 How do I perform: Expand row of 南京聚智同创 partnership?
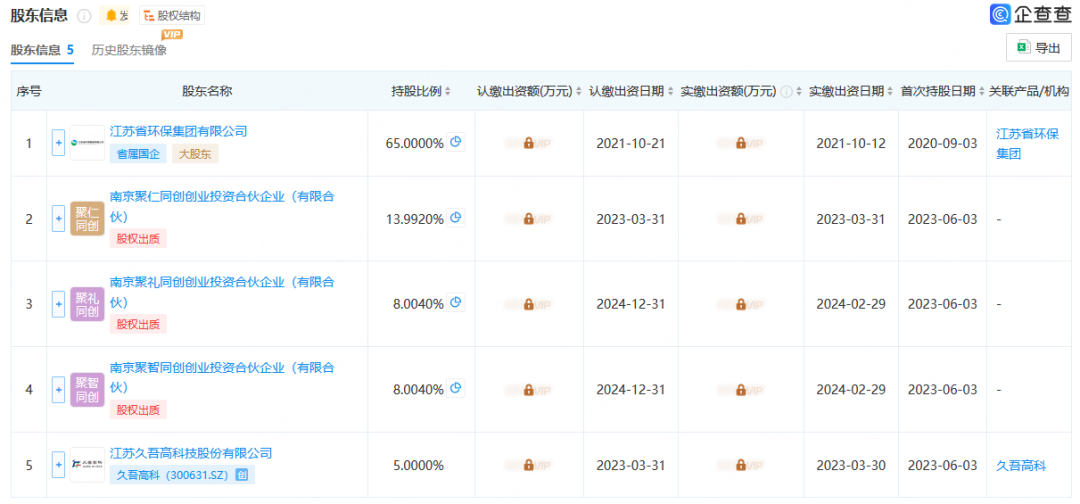pos(59,390)
